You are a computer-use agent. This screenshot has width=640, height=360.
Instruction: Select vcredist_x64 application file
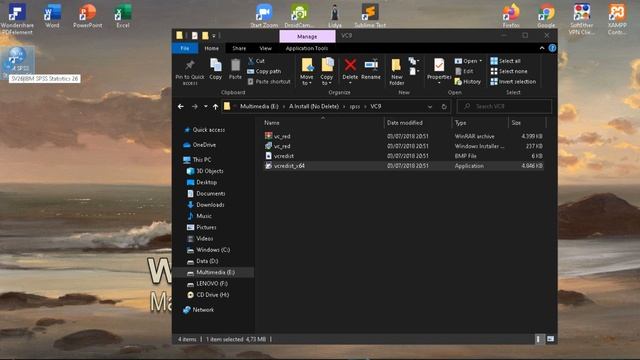(x=403, y=166)
